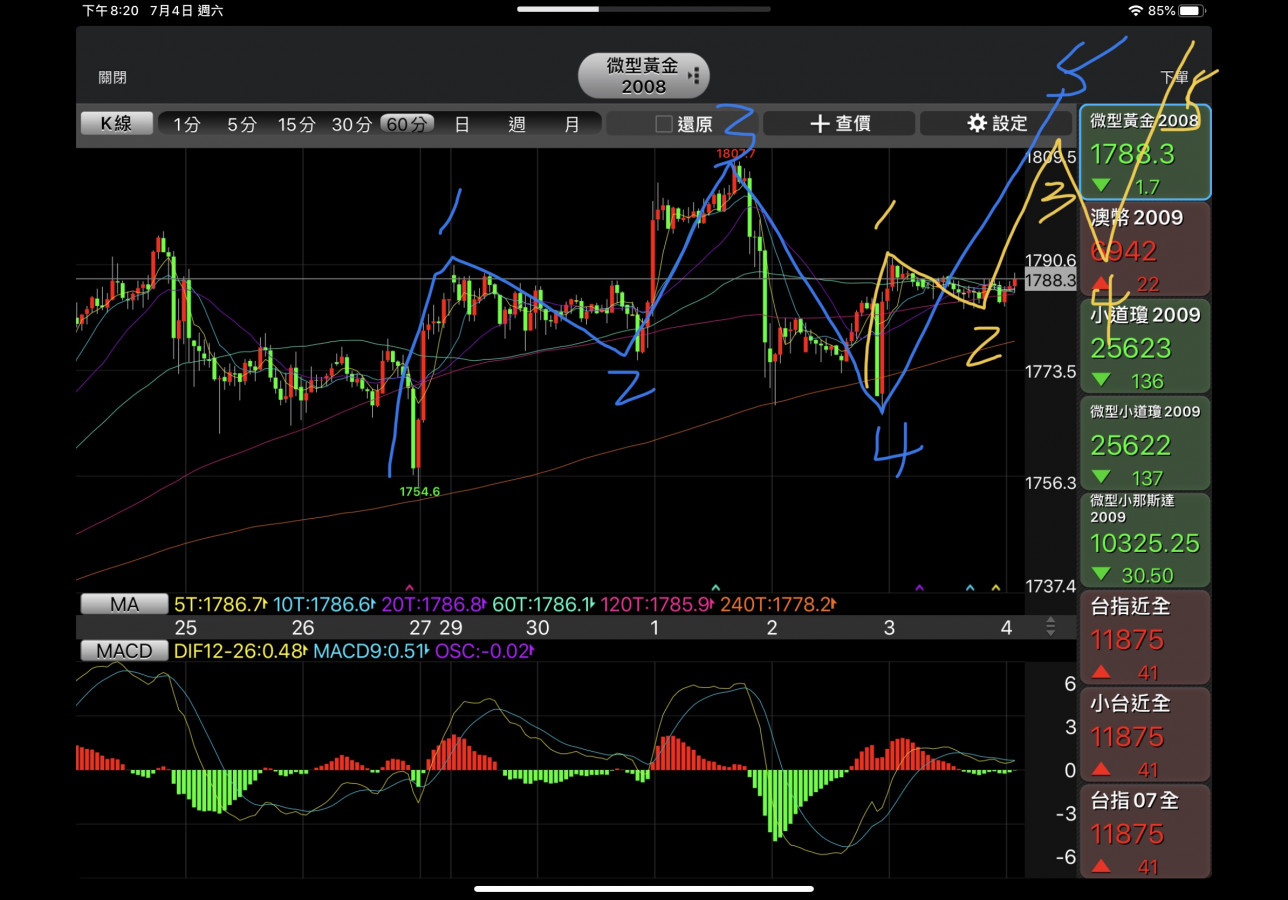The width and height of the screenshot is (1288, 900).
Task: Switch to the 週 weekly chart tab
Action: point(517,124)
